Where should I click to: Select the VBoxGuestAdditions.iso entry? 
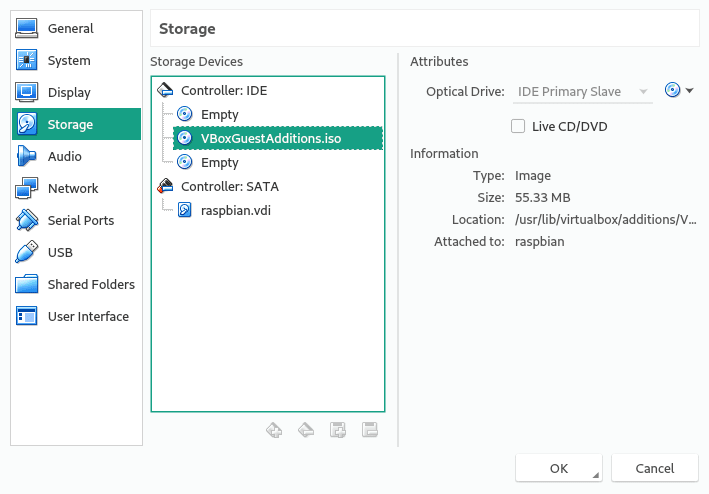pos(279,138)
